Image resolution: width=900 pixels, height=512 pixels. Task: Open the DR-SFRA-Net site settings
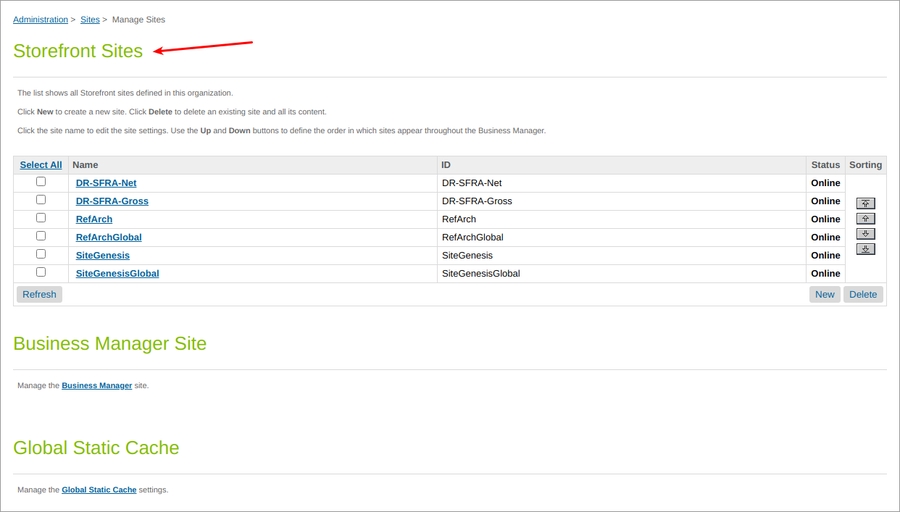click(x=106, y=183)
